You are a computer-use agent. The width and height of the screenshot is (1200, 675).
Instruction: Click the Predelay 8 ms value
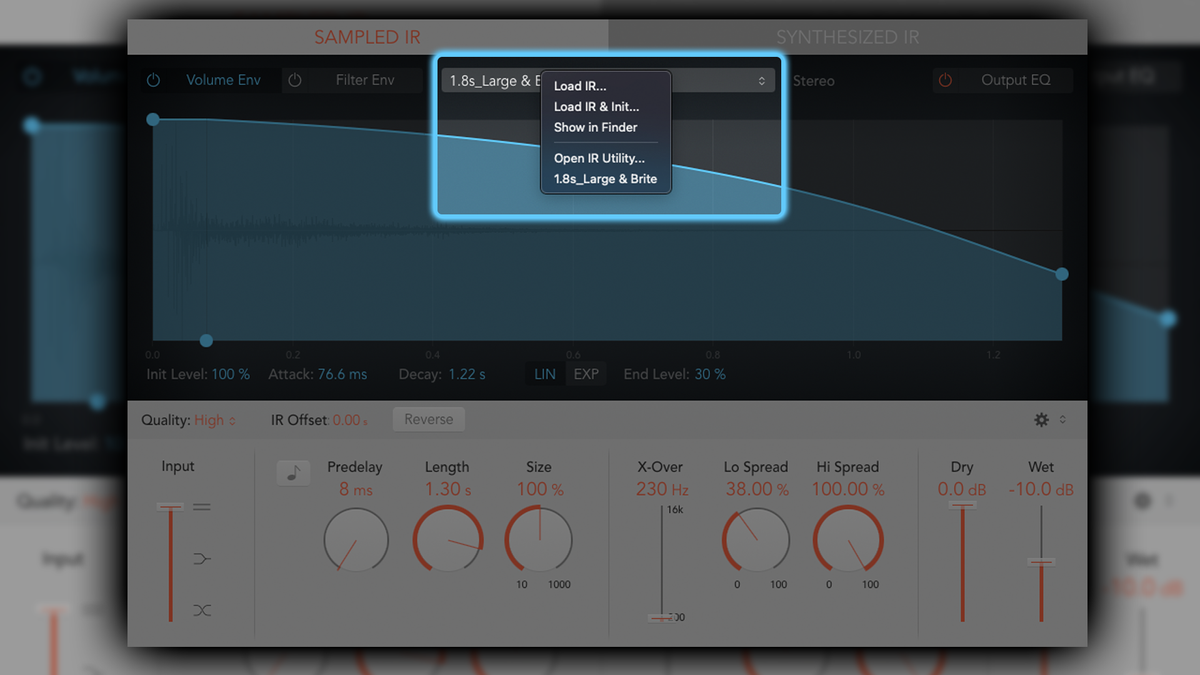(x=355, y=489)
